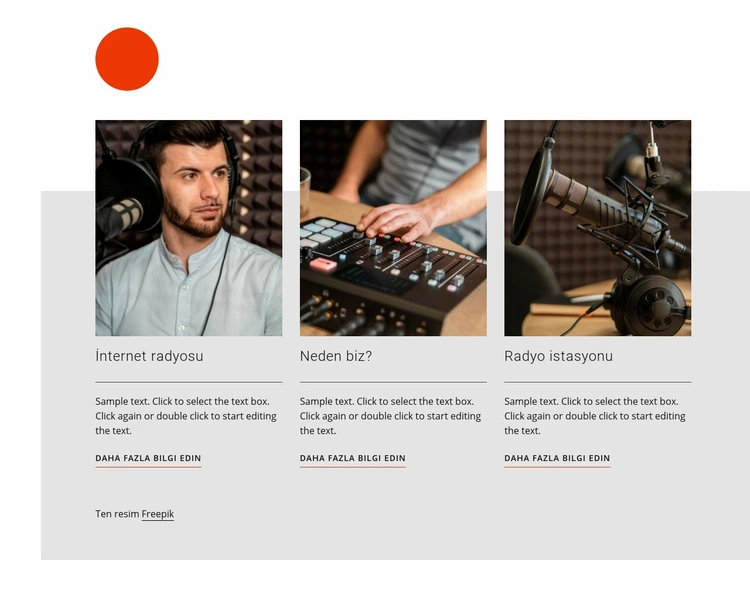The height and width of the screenshot is (601, 750).
Task: Click the studio microphone photo
Action: point(597,228)
